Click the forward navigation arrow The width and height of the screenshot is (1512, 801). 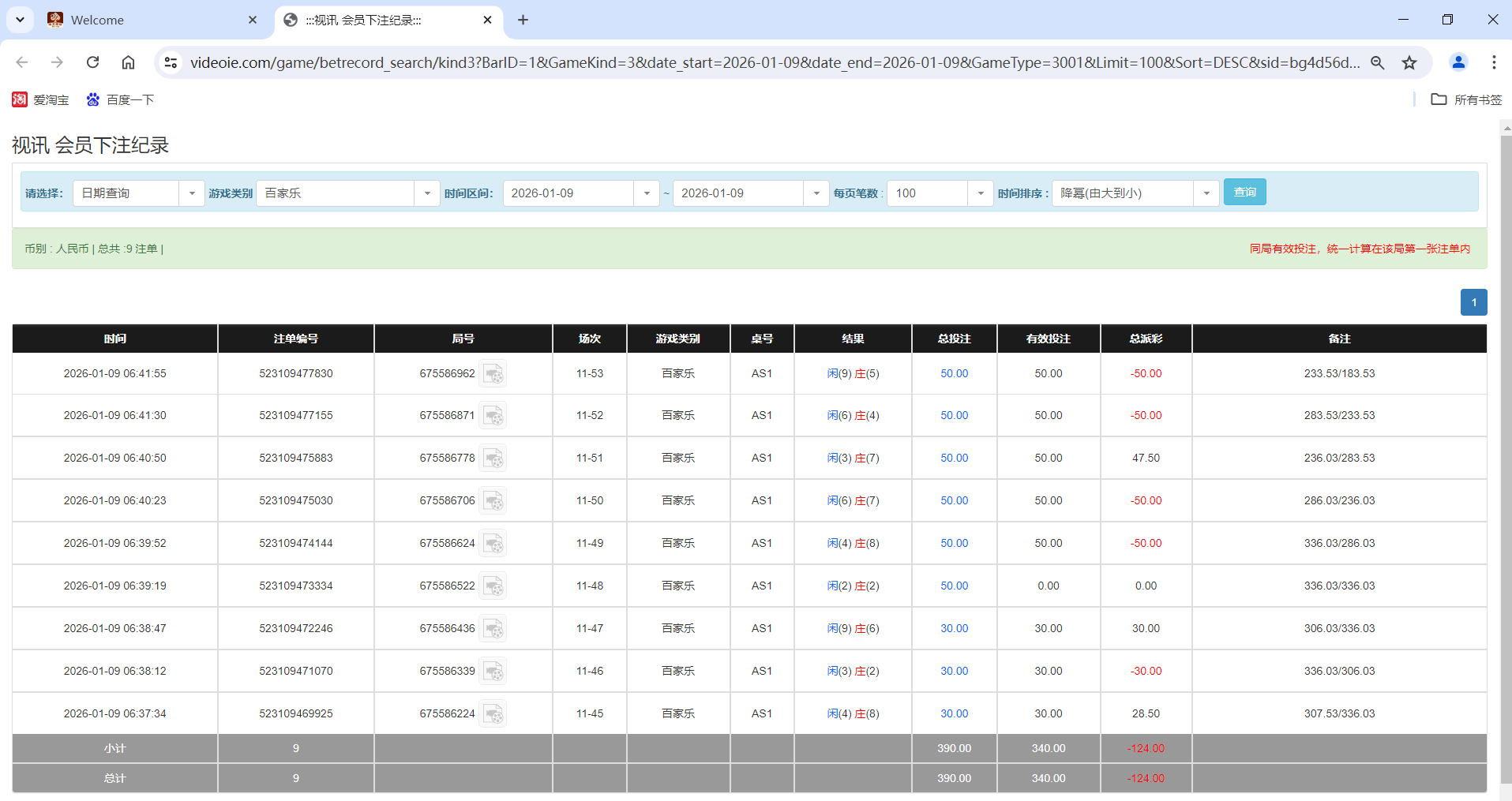coord(57,62)
